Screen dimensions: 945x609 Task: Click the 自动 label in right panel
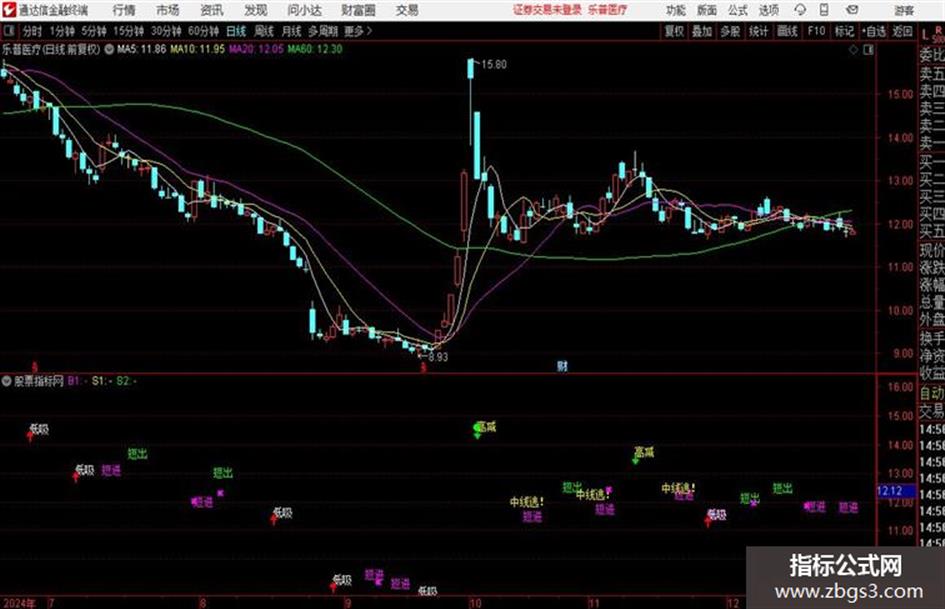pyautogui.click(x=932, y=394)
